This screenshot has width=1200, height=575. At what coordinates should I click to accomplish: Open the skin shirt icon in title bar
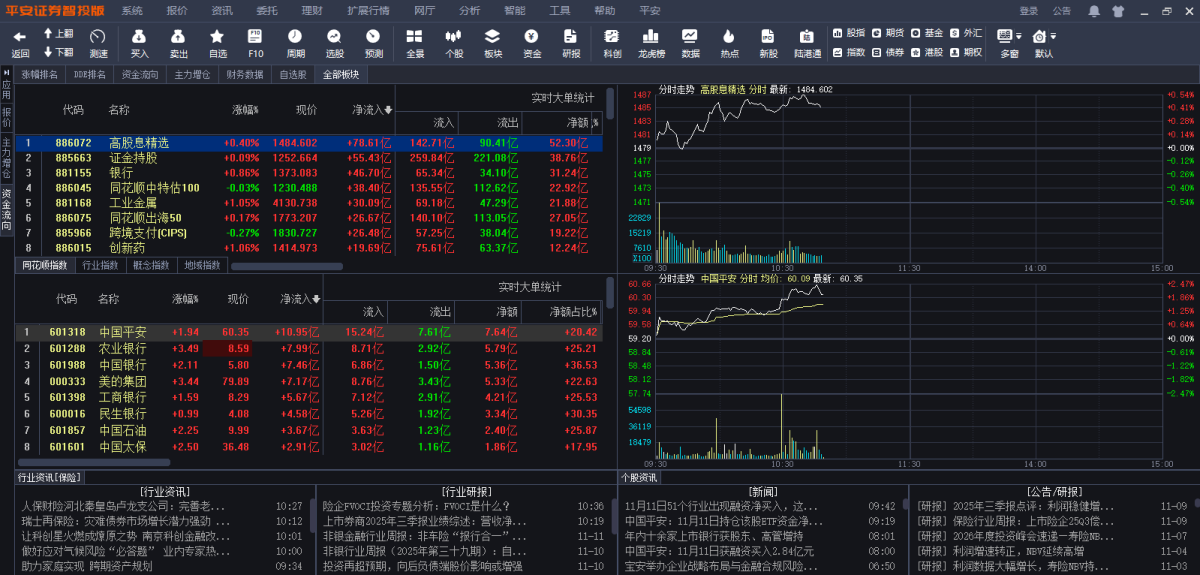tap(1116, 11)
